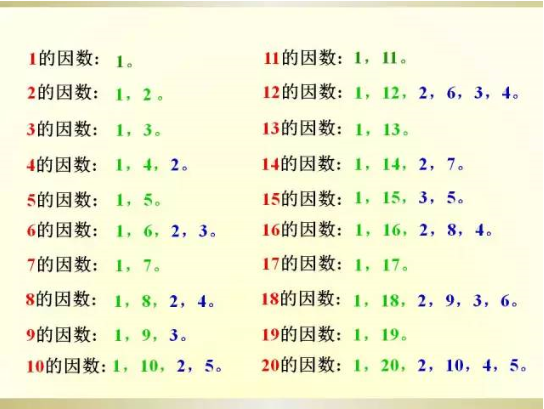Click the blue 4 in the 20 row

(487, 365)
